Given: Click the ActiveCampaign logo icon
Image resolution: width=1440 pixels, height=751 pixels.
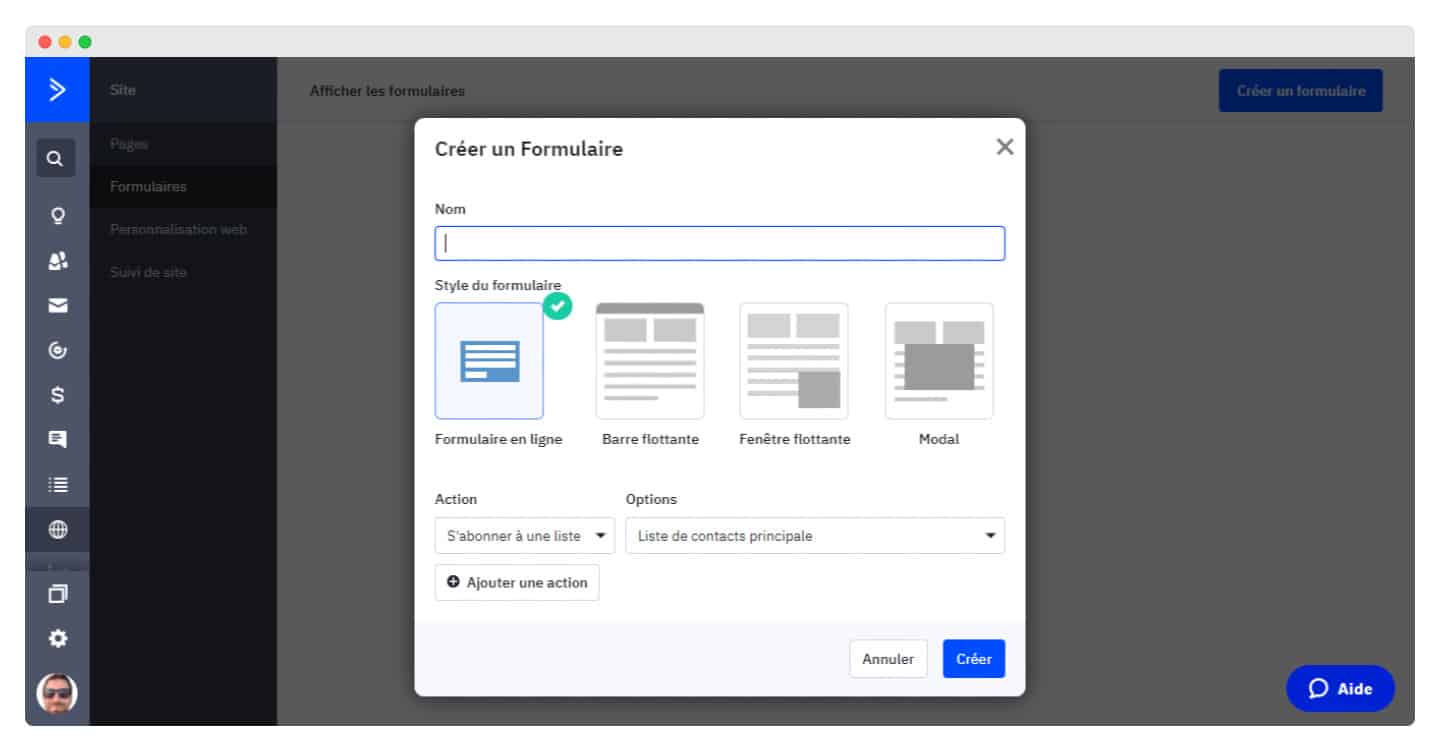Looking at the screenshot, I should (57, 90).
